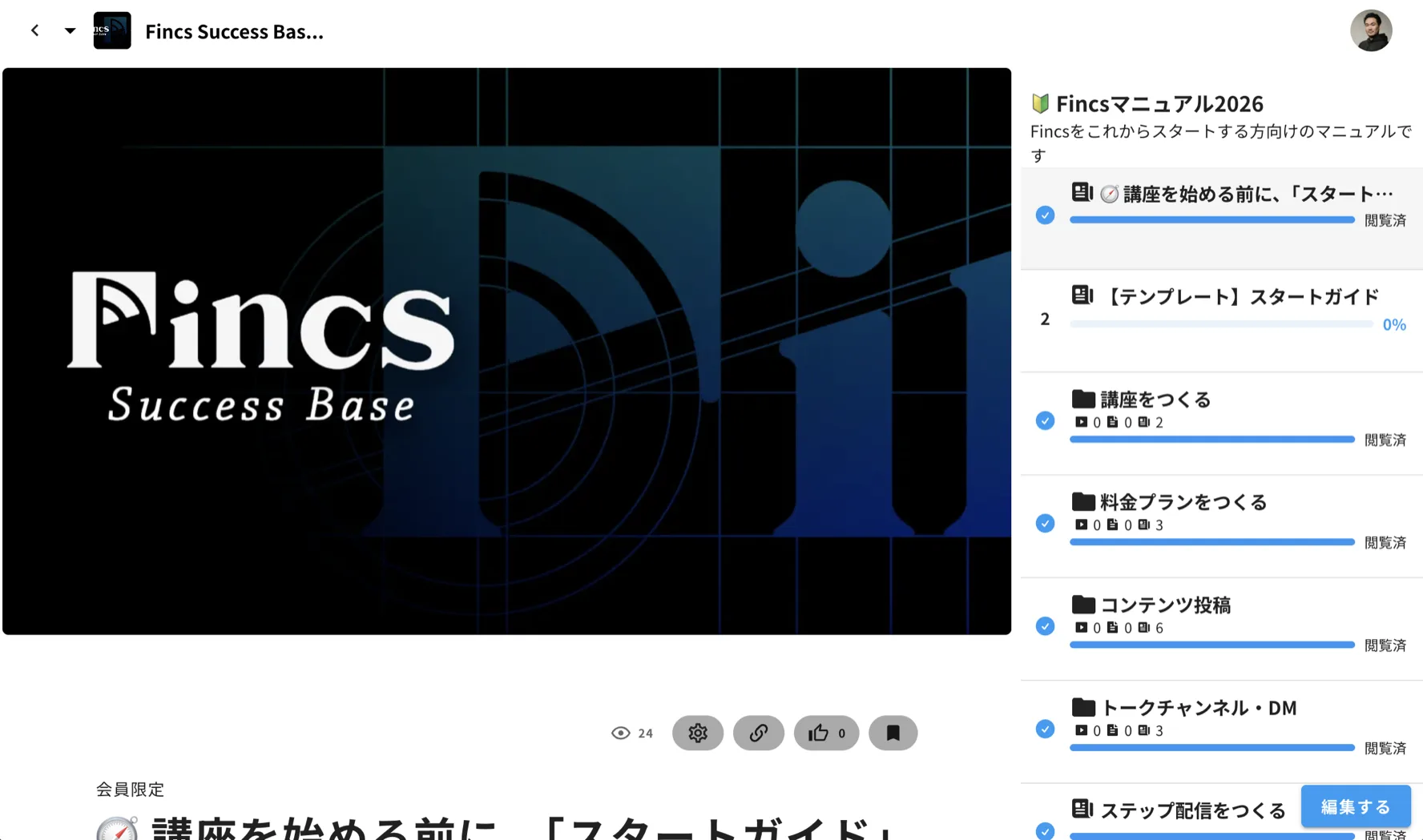The height and width of the screenshot is (840, 1423).
Task: Click the Fincs Success Base community logo thumbnail
Action: (112, 30)
